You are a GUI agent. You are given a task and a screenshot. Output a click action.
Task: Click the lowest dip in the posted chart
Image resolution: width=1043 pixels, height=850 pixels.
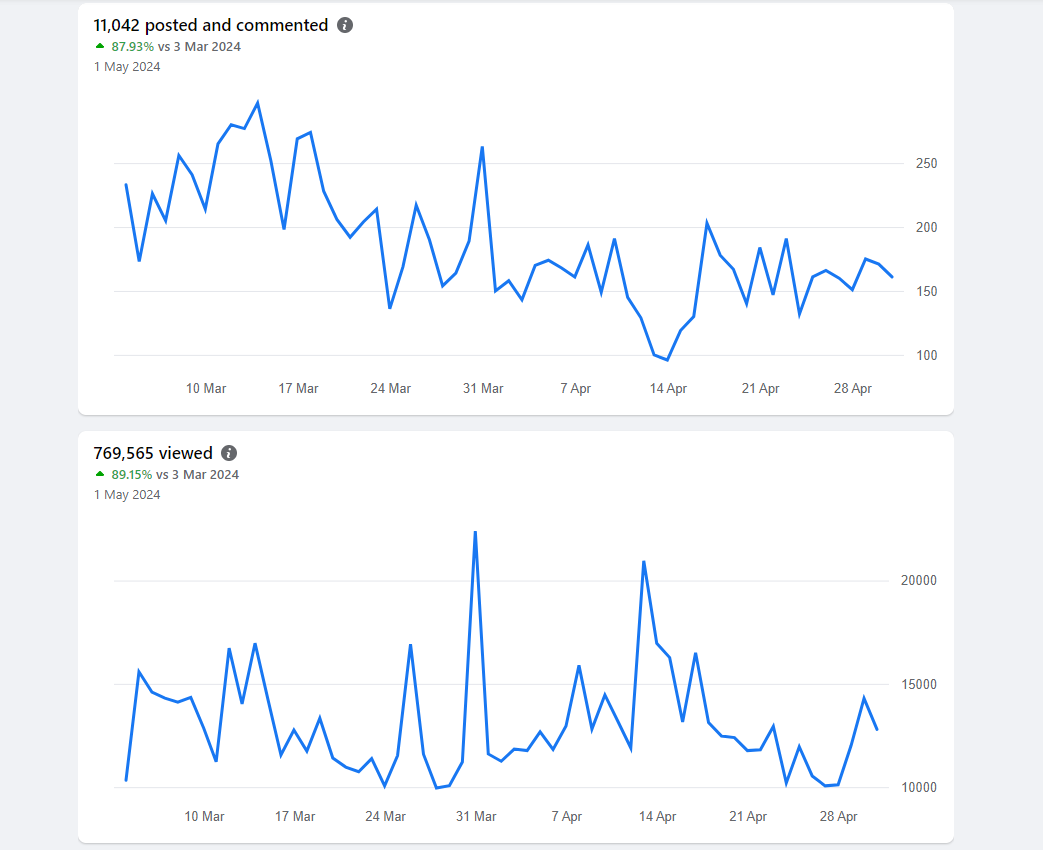[667, 360]
